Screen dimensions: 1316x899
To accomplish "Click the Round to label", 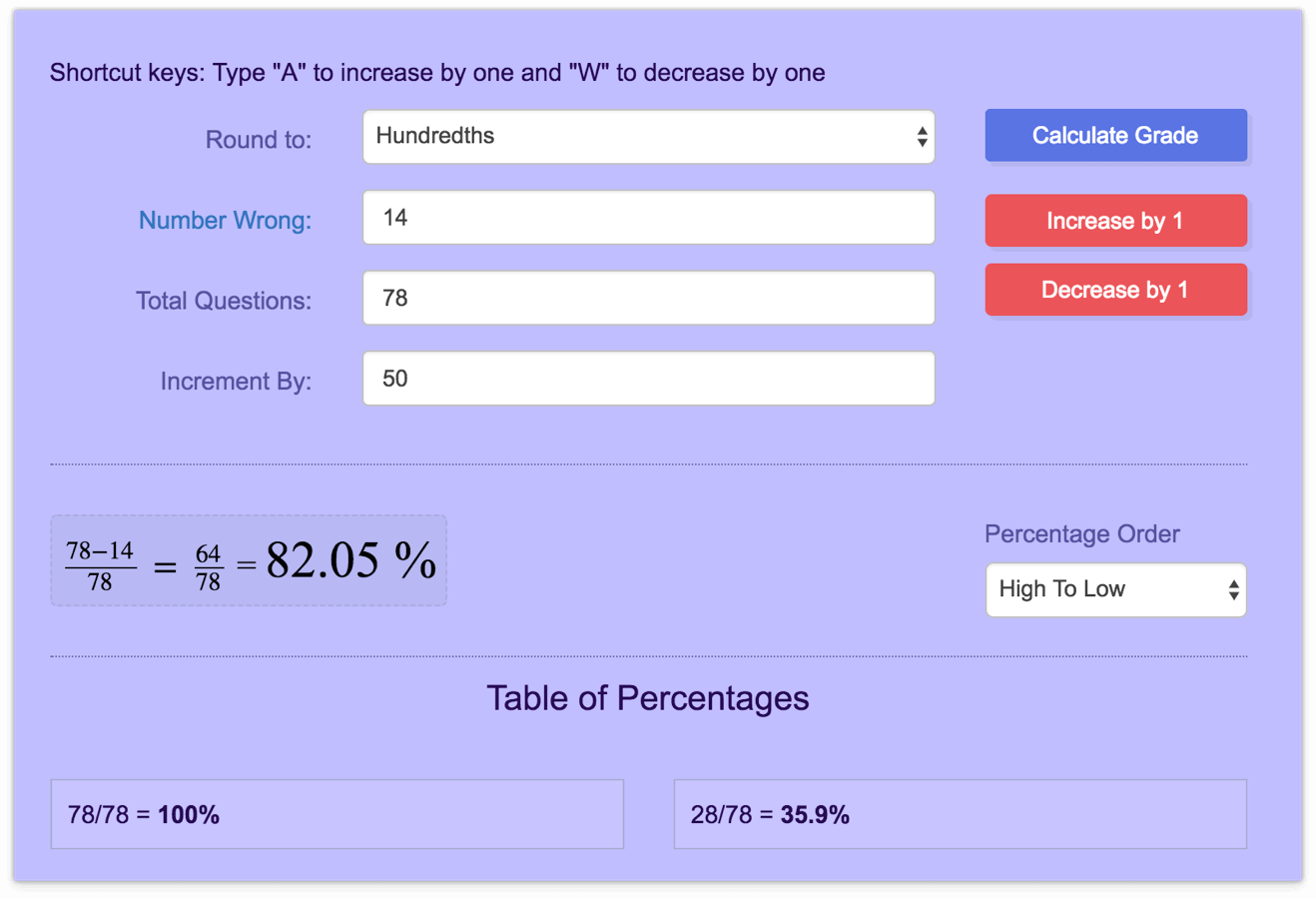I will (x=258, y=140).
